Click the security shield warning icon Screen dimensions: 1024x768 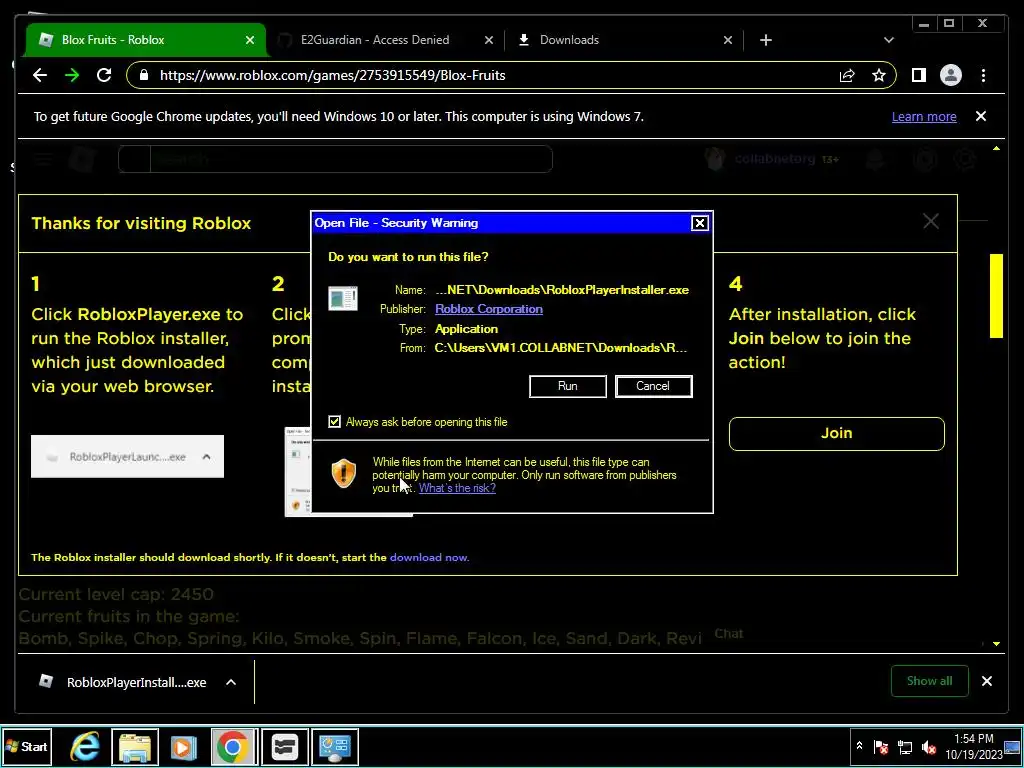click(x=344, y=473)
